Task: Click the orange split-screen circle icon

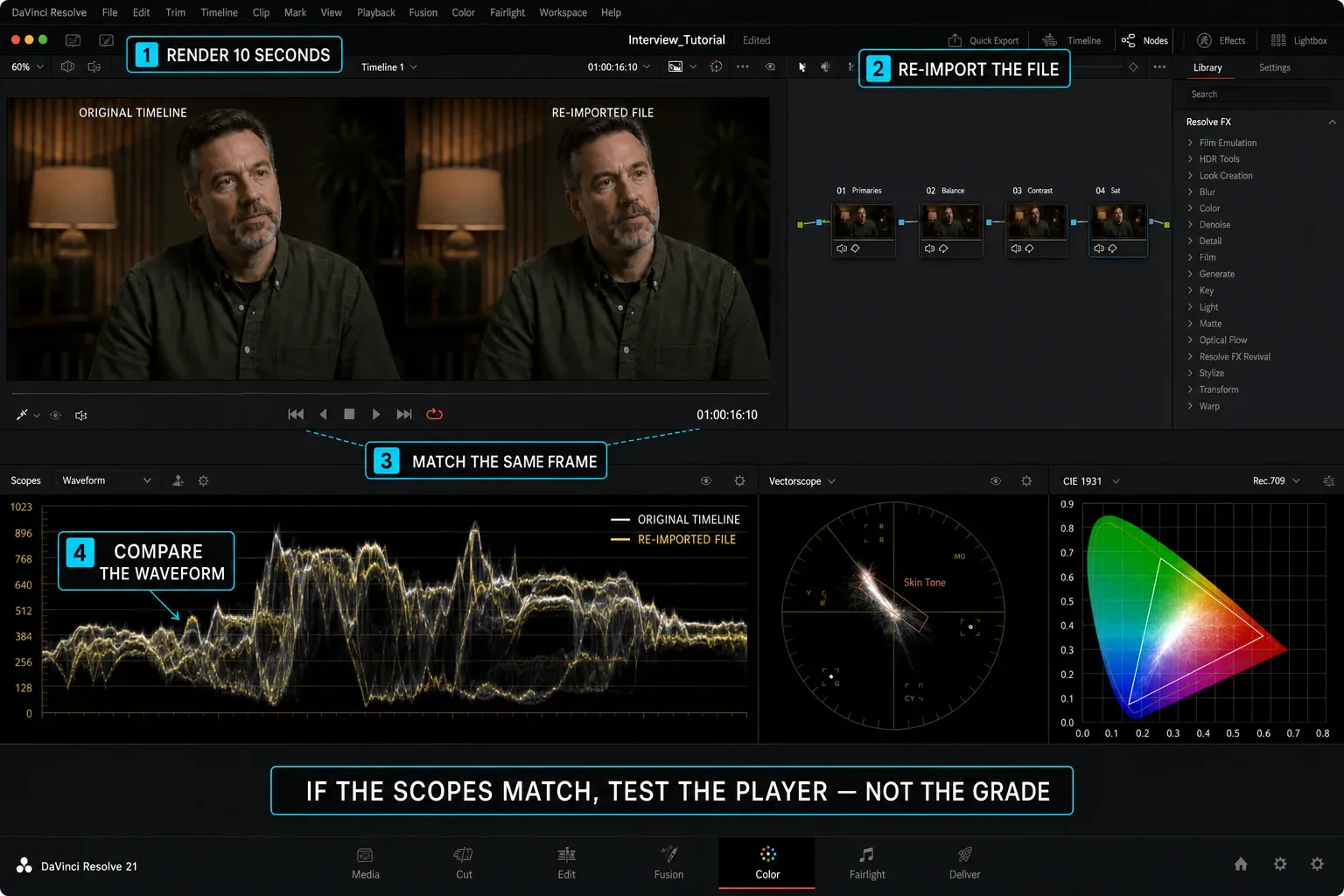Action: pos(716,66)
